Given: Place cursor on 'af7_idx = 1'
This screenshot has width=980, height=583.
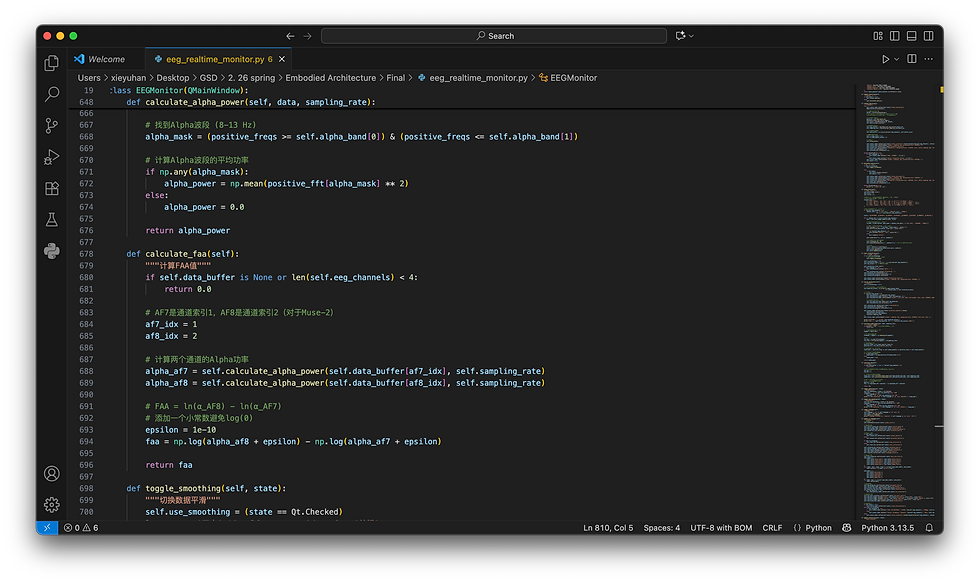Looking at the screenshot, I should 171,324.
